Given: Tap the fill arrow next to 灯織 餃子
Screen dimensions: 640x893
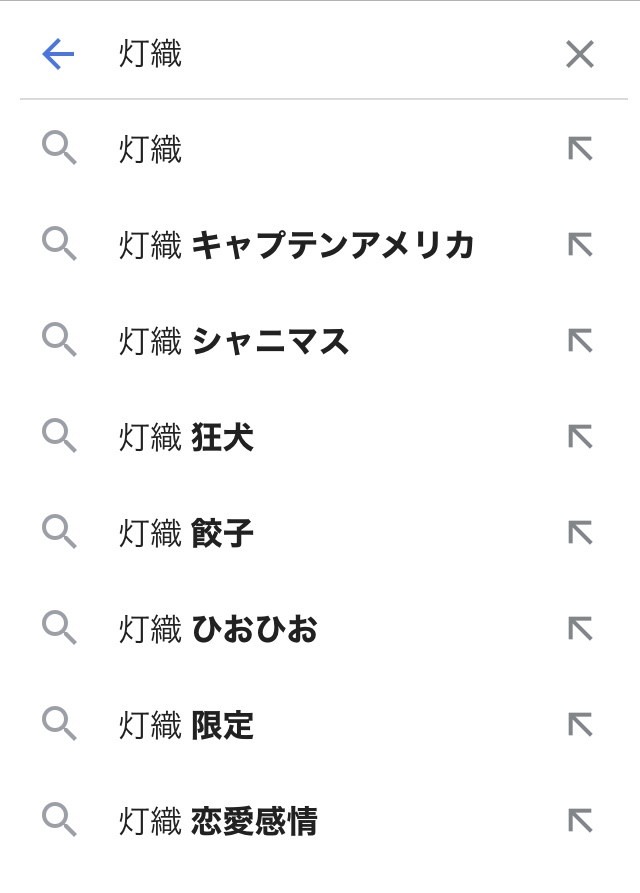Looking at the screenshot, I should point(580,533).
